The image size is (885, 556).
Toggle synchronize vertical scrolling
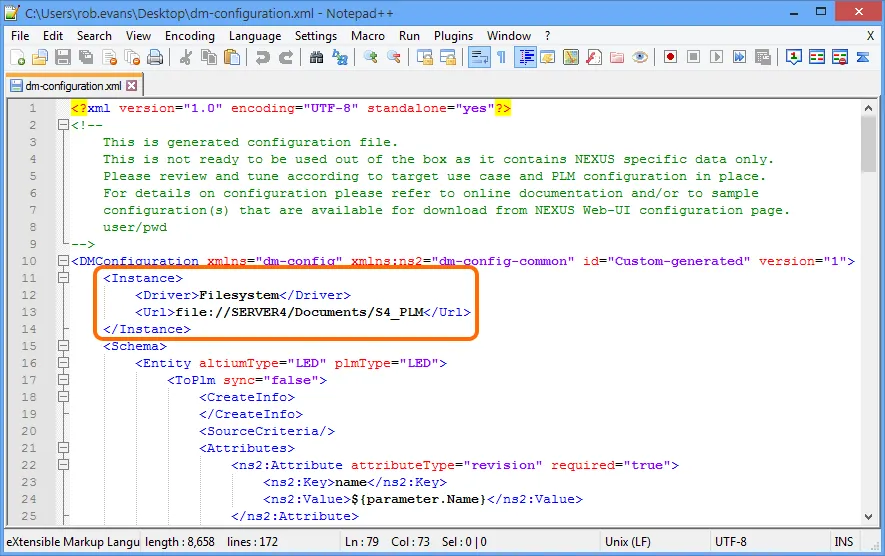click(x=424, y=57)
